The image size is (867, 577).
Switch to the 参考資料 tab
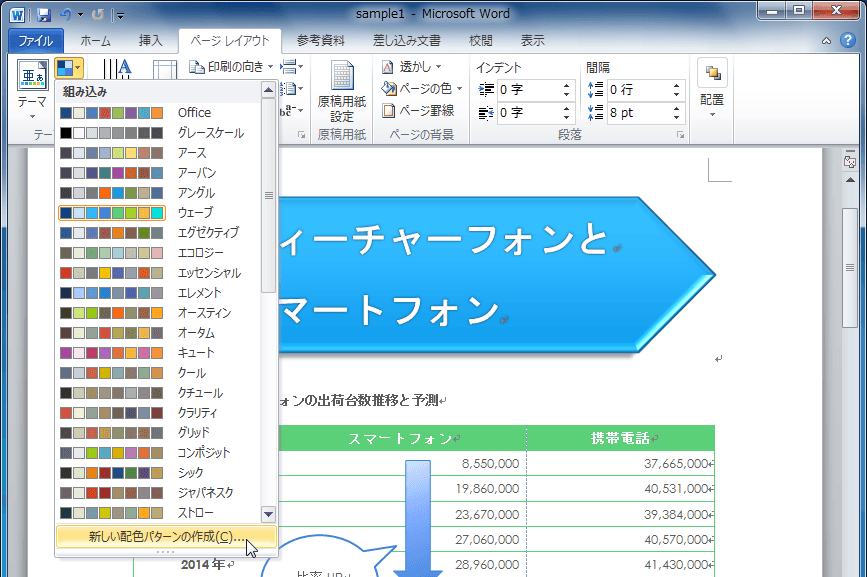[321, 41]
